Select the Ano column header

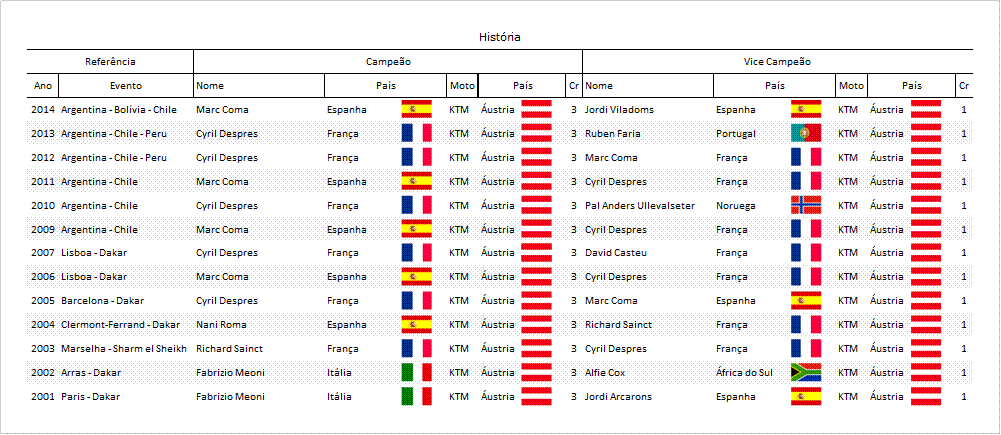(x=43, y=86)
